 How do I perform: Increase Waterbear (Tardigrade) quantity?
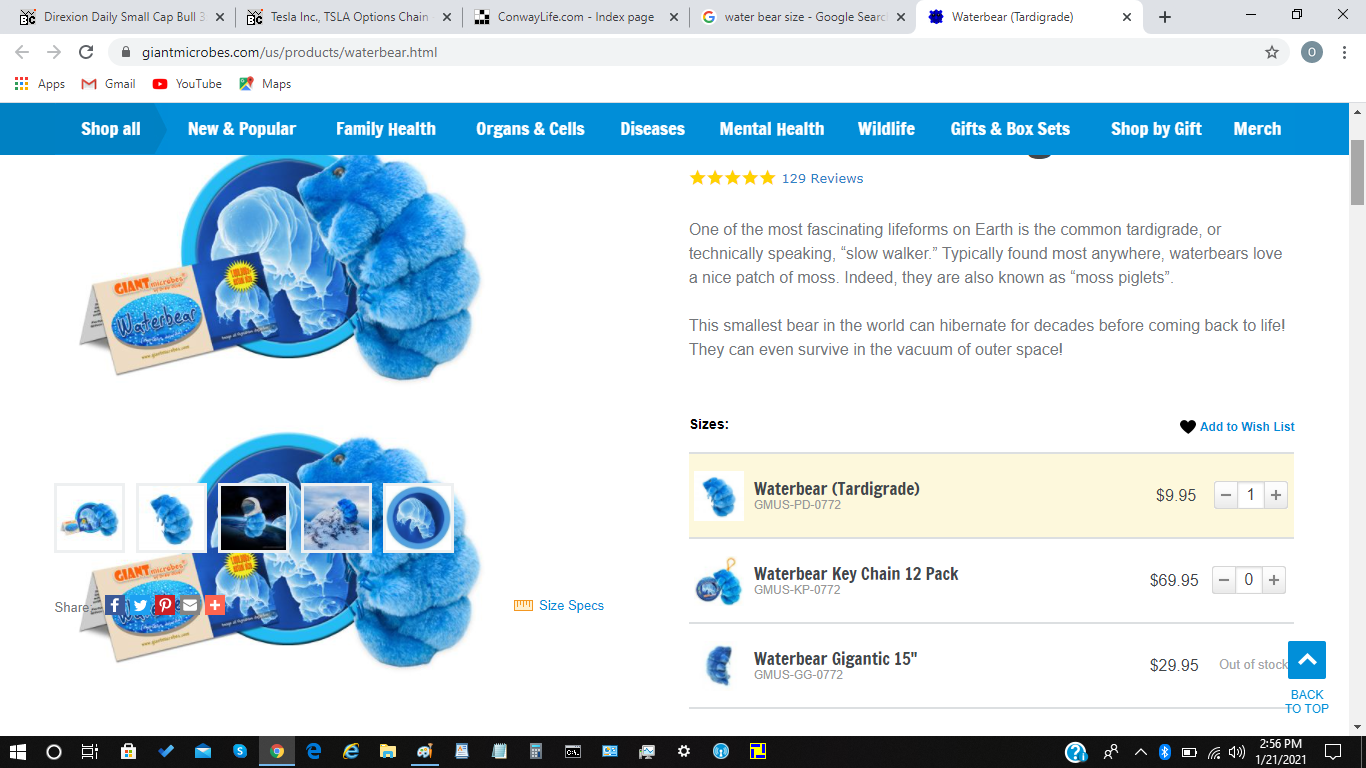pyautogui.click(x=1275, y=495)
